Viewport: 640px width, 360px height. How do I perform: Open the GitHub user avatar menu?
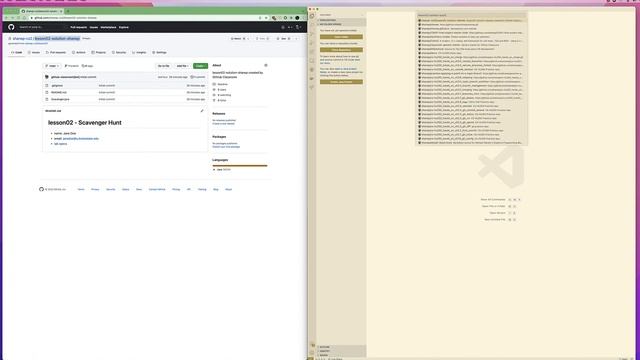pos(298,27)
